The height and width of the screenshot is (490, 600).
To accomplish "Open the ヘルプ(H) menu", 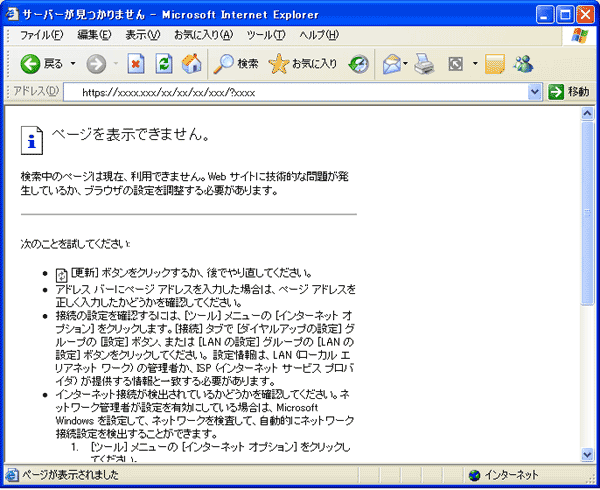I will [x=319, y=35].
